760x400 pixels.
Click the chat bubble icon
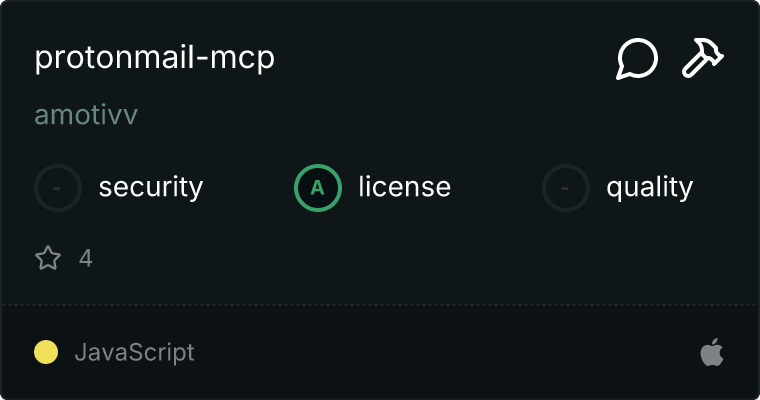pos(637,59)
